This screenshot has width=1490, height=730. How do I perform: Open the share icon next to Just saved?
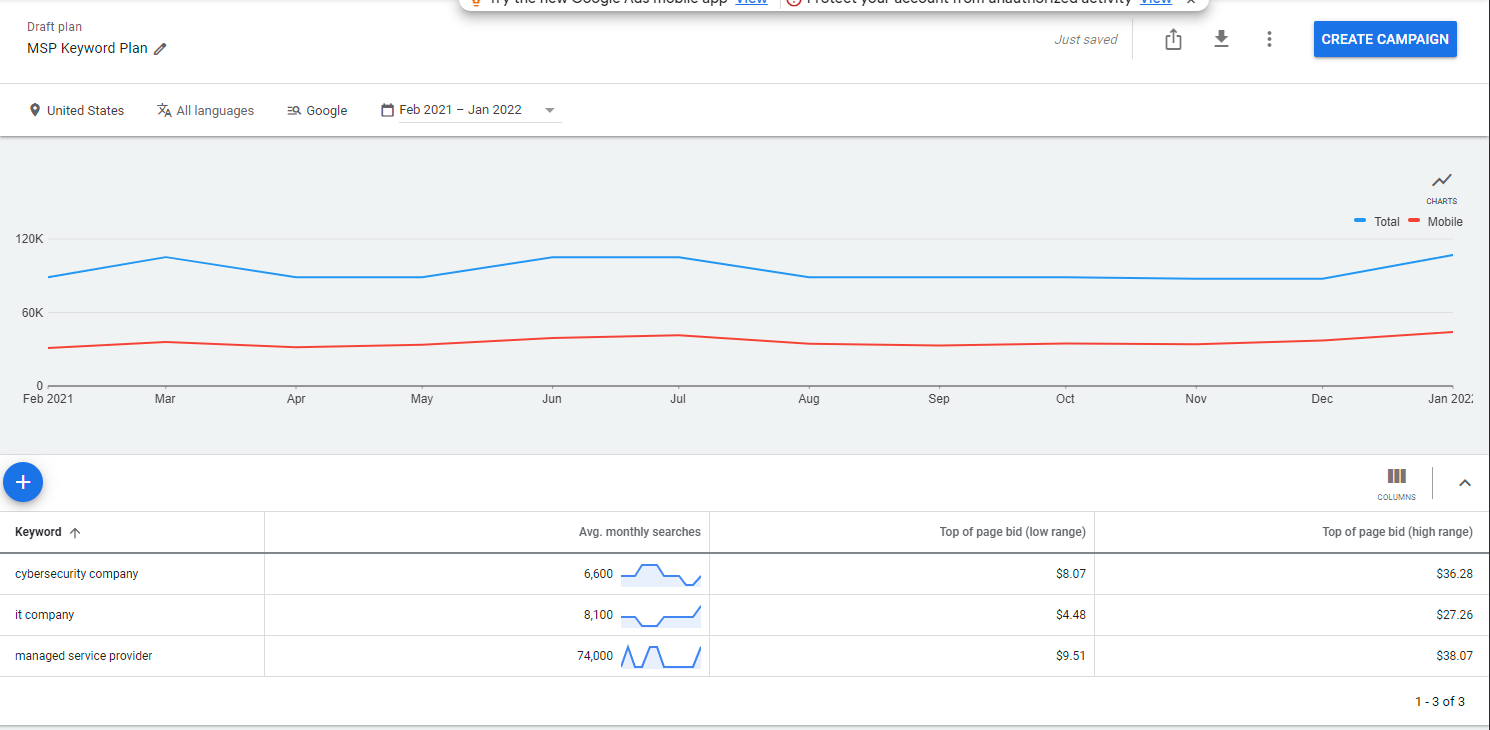[1172, 39]
